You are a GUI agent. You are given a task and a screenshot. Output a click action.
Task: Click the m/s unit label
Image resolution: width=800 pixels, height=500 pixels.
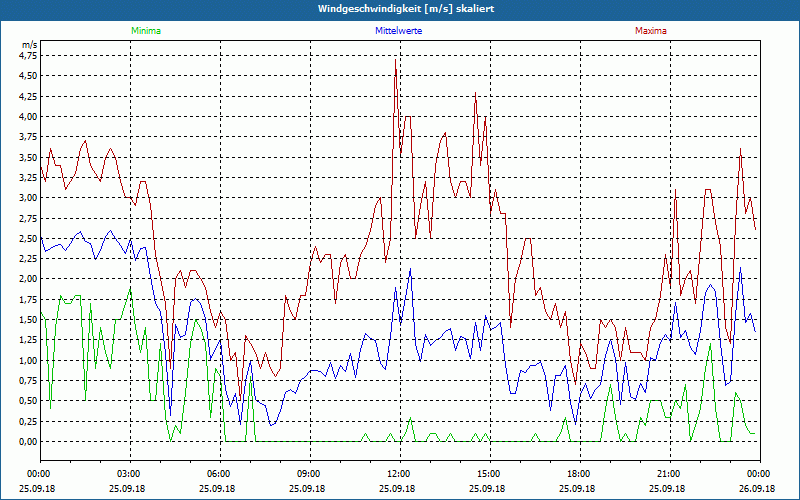(x=28, y=45)
